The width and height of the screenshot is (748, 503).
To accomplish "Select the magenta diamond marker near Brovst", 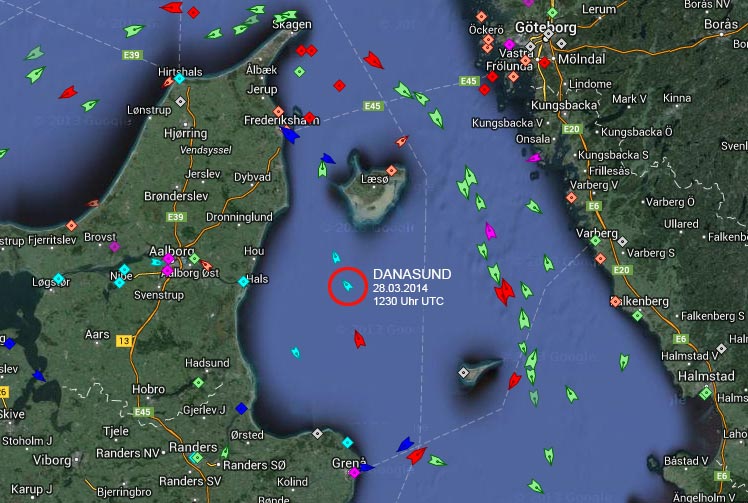I will click(114, 246).
